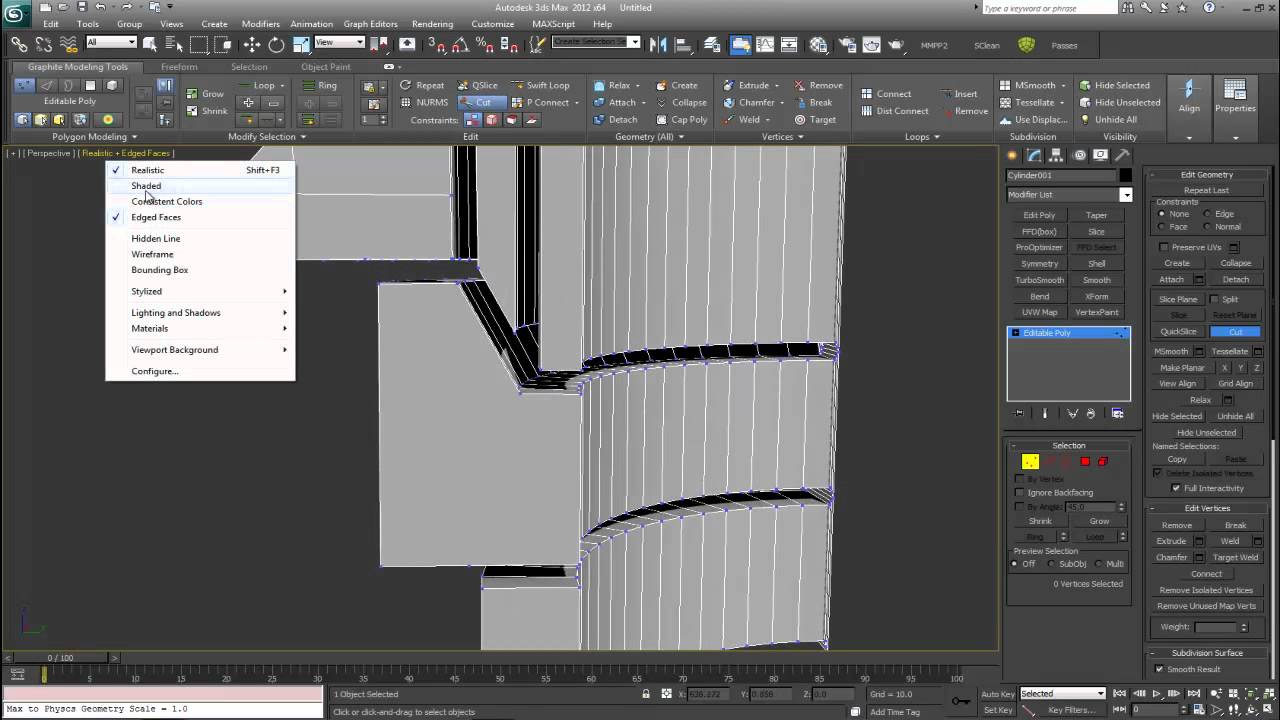
Task: Click the object color swatch beside Cylinder001
Action: tap(1125, 176)
